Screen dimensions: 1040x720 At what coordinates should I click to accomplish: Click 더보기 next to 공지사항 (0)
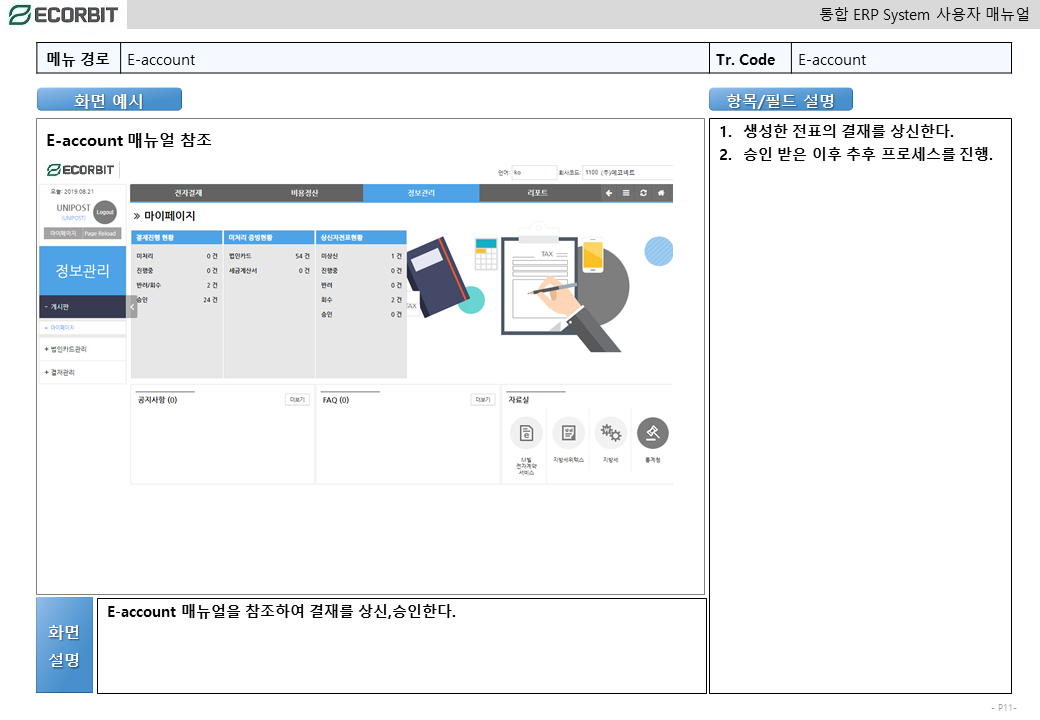pos(297,400)
